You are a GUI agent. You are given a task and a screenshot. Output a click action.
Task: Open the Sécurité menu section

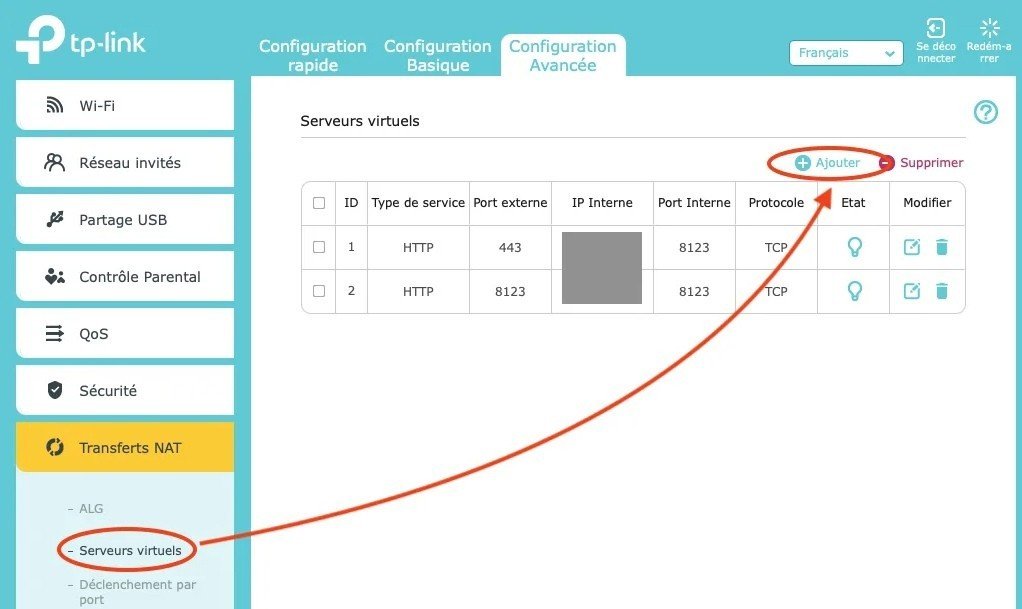pyautogui.click(x=124, y=390)
